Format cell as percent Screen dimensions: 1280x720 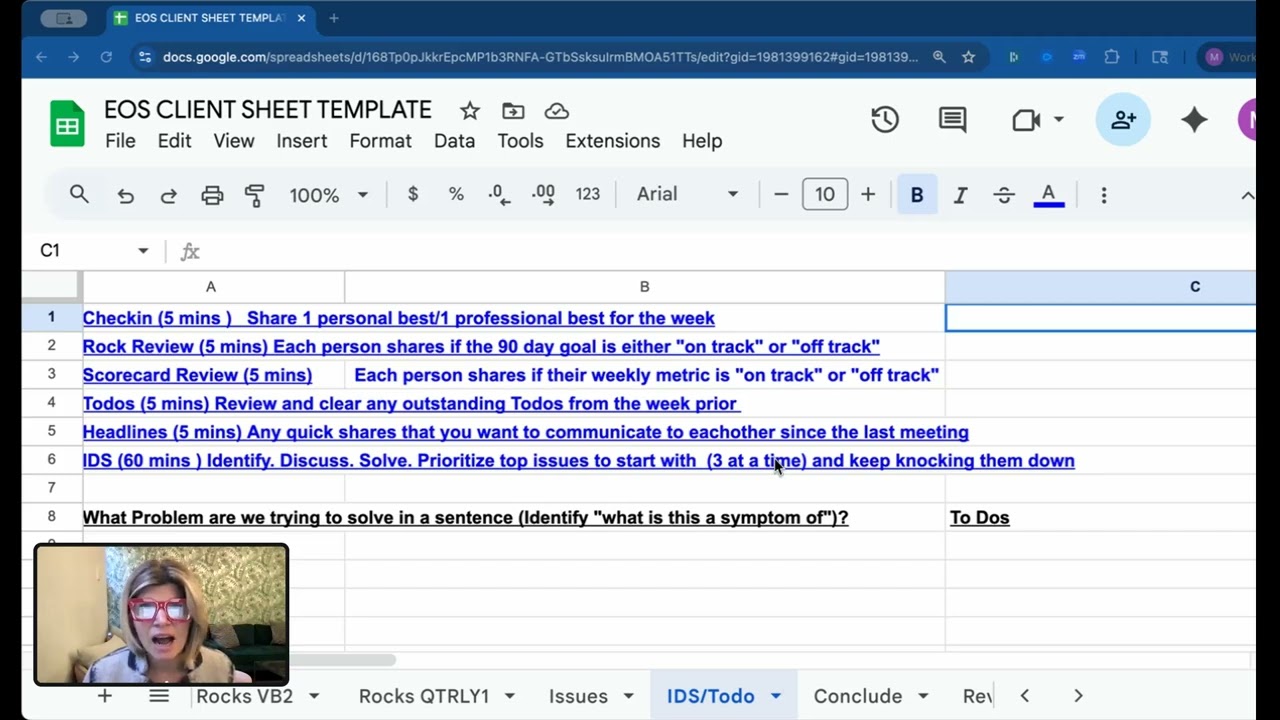[x=456, y=195]
